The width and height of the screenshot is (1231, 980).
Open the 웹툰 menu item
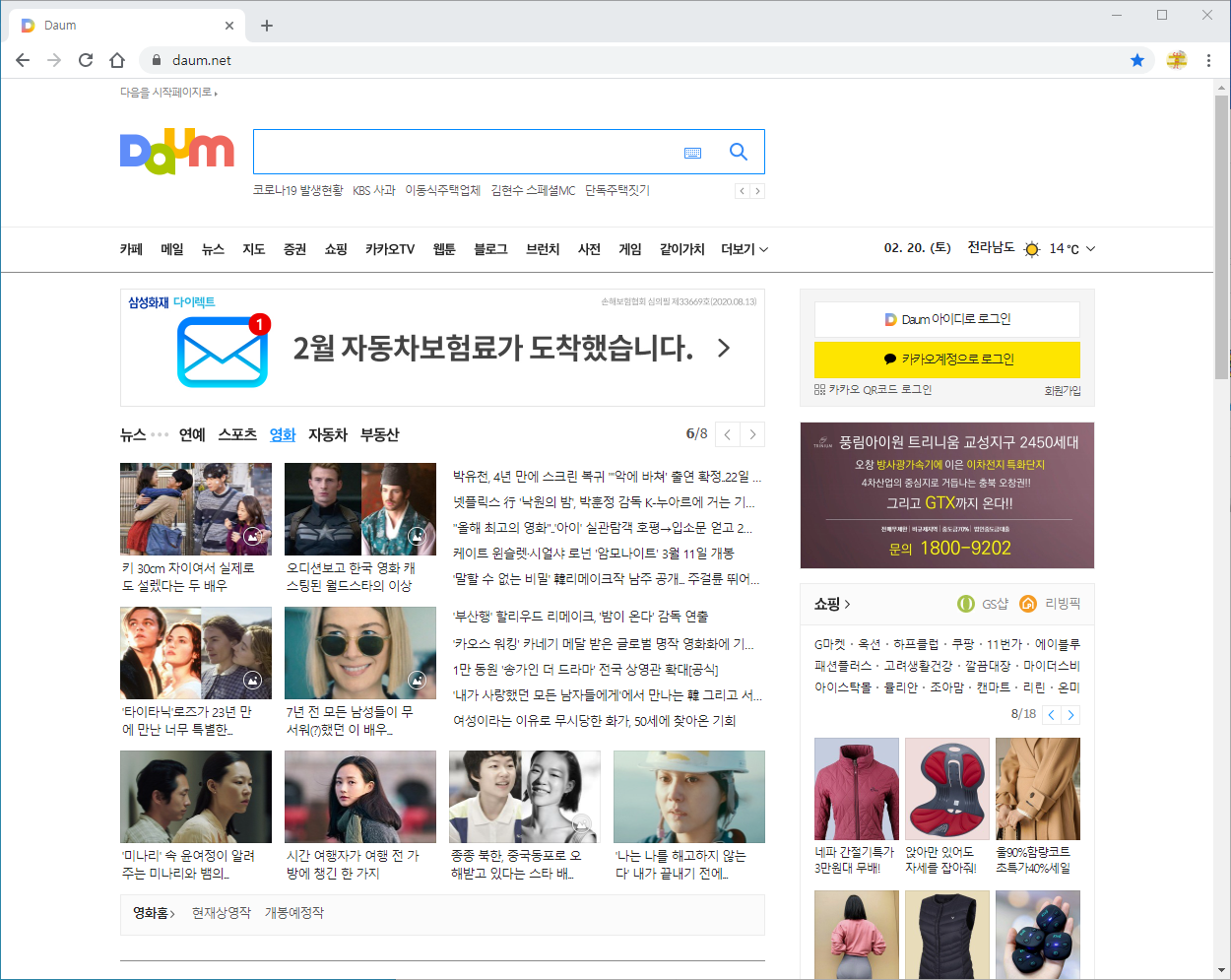coord(444,249)
